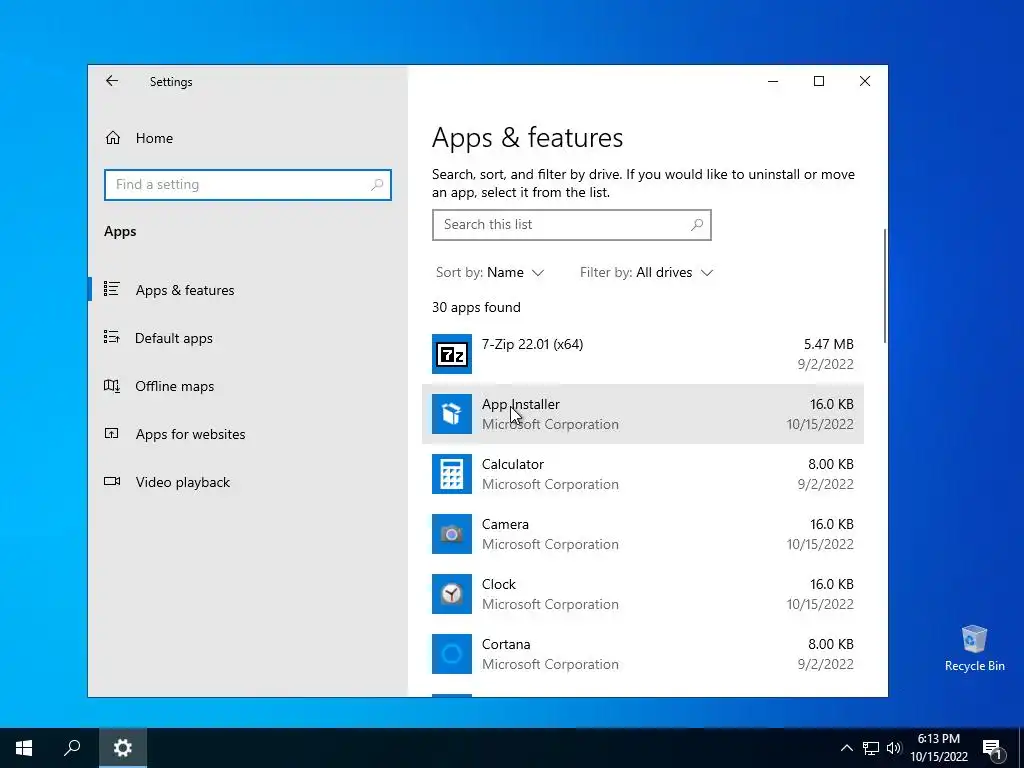The height and width of the screenshot is (768, 1024).
Task: Click the Apps for websites icon
Action: pos(112,433)
